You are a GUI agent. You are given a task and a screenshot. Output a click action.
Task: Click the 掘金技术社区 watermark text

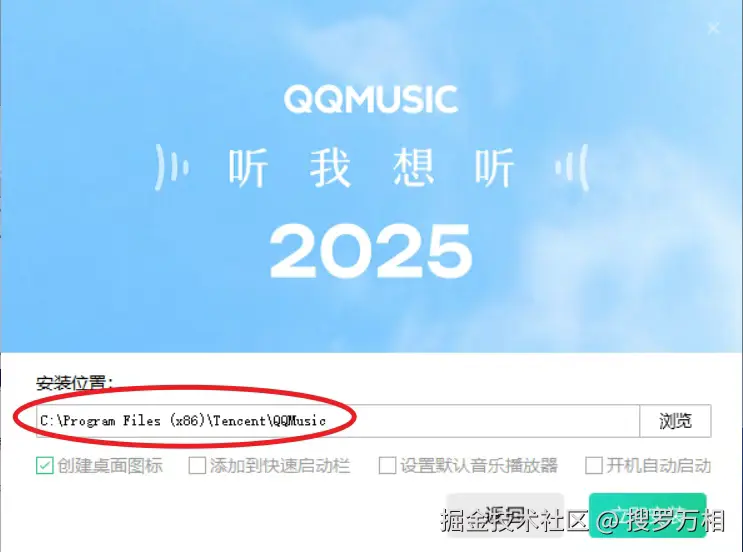tap(515, 520)
